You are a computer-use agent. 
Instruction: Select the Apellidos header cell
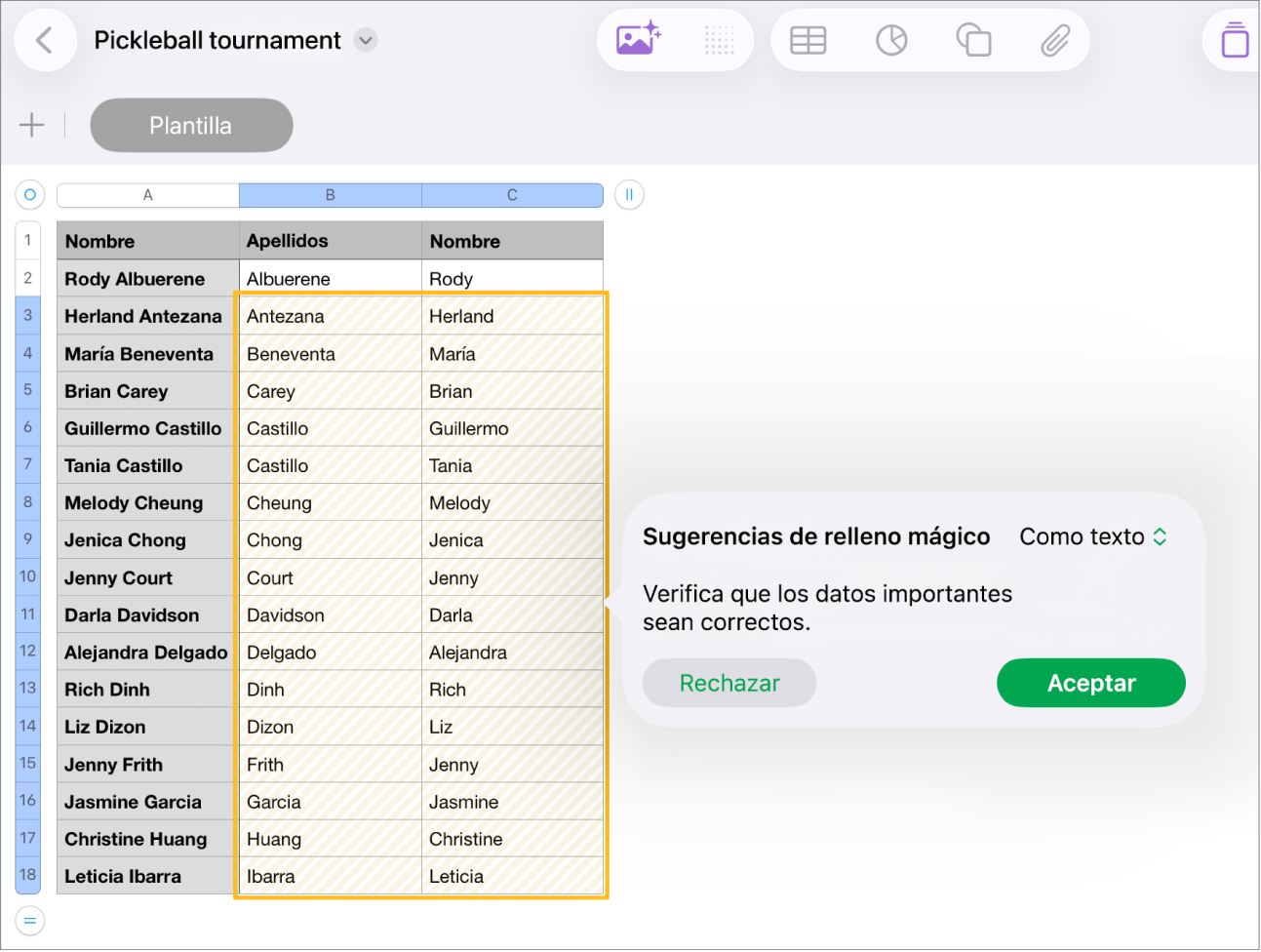331,241
